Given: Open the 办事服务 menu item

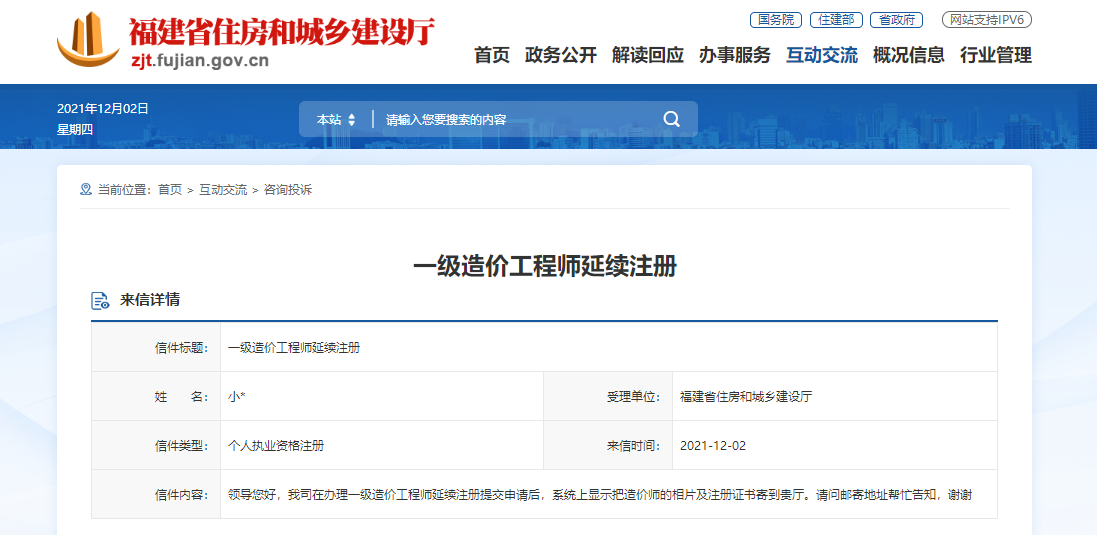Looking at the screenshot, I should [x=734, y=56].
